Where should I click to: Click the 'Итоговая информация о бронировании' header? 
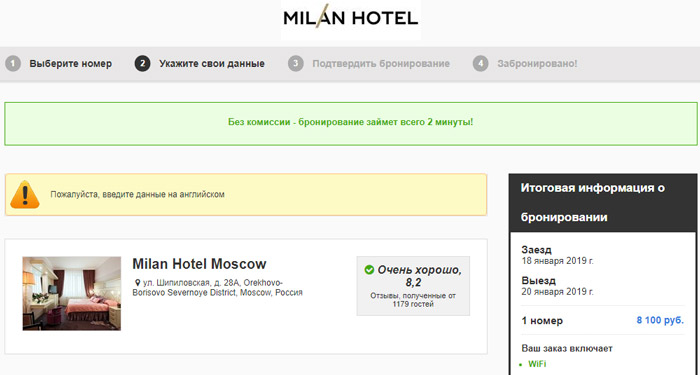point(603,203)
